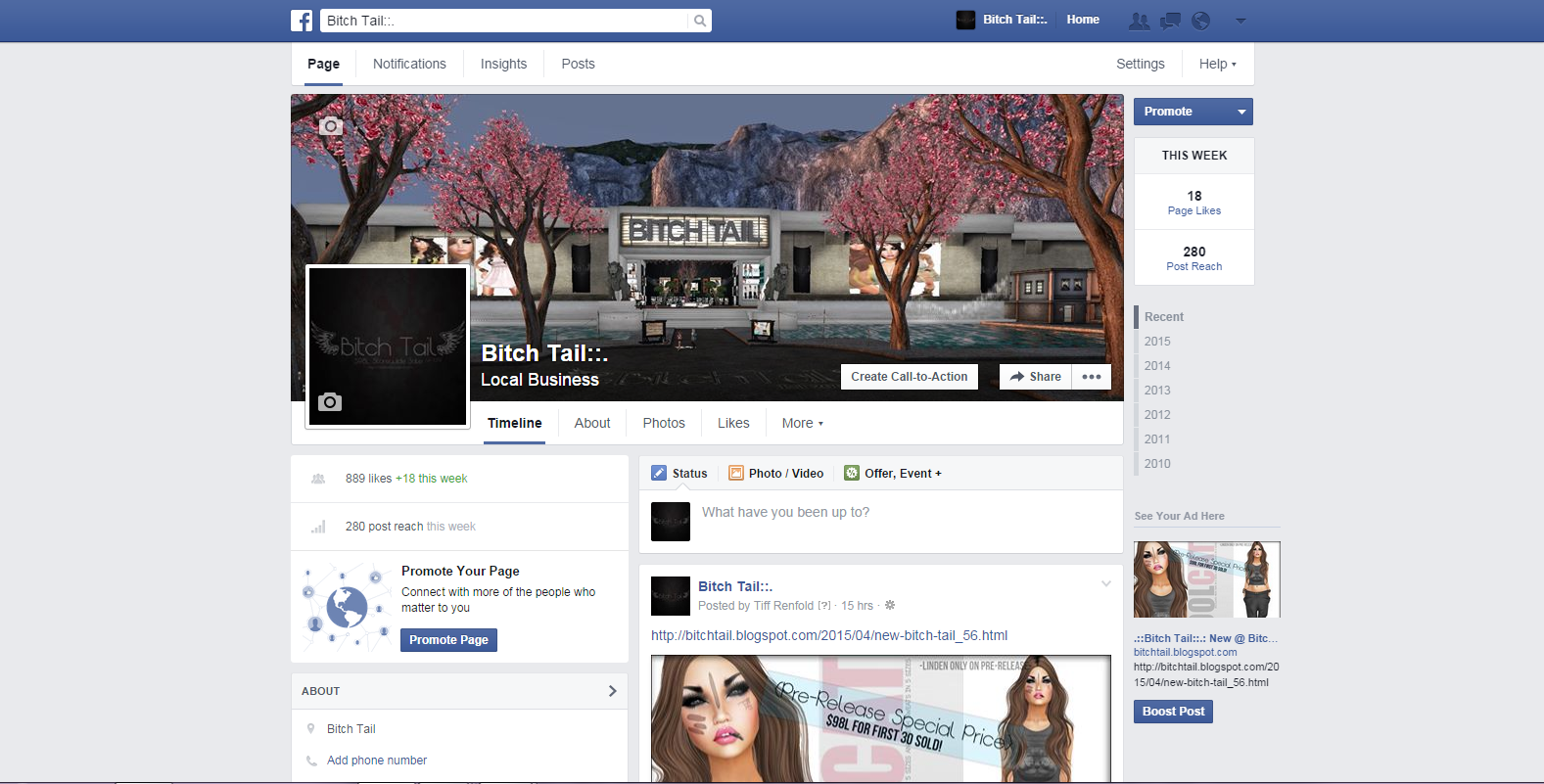Open the Tiff Renfold profile link
The width and height of the screenshot is (1544, 784).
[x=783, y=606]
